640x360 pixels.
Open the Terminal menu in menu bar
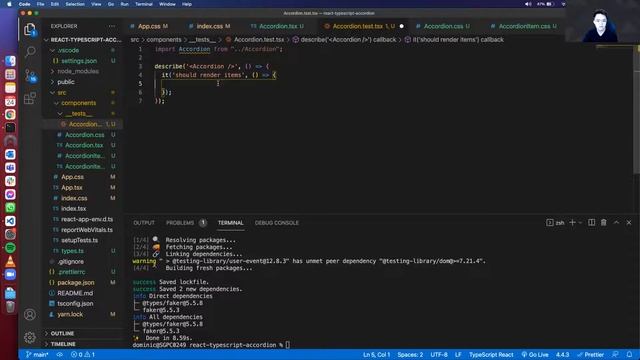point(144,4)
